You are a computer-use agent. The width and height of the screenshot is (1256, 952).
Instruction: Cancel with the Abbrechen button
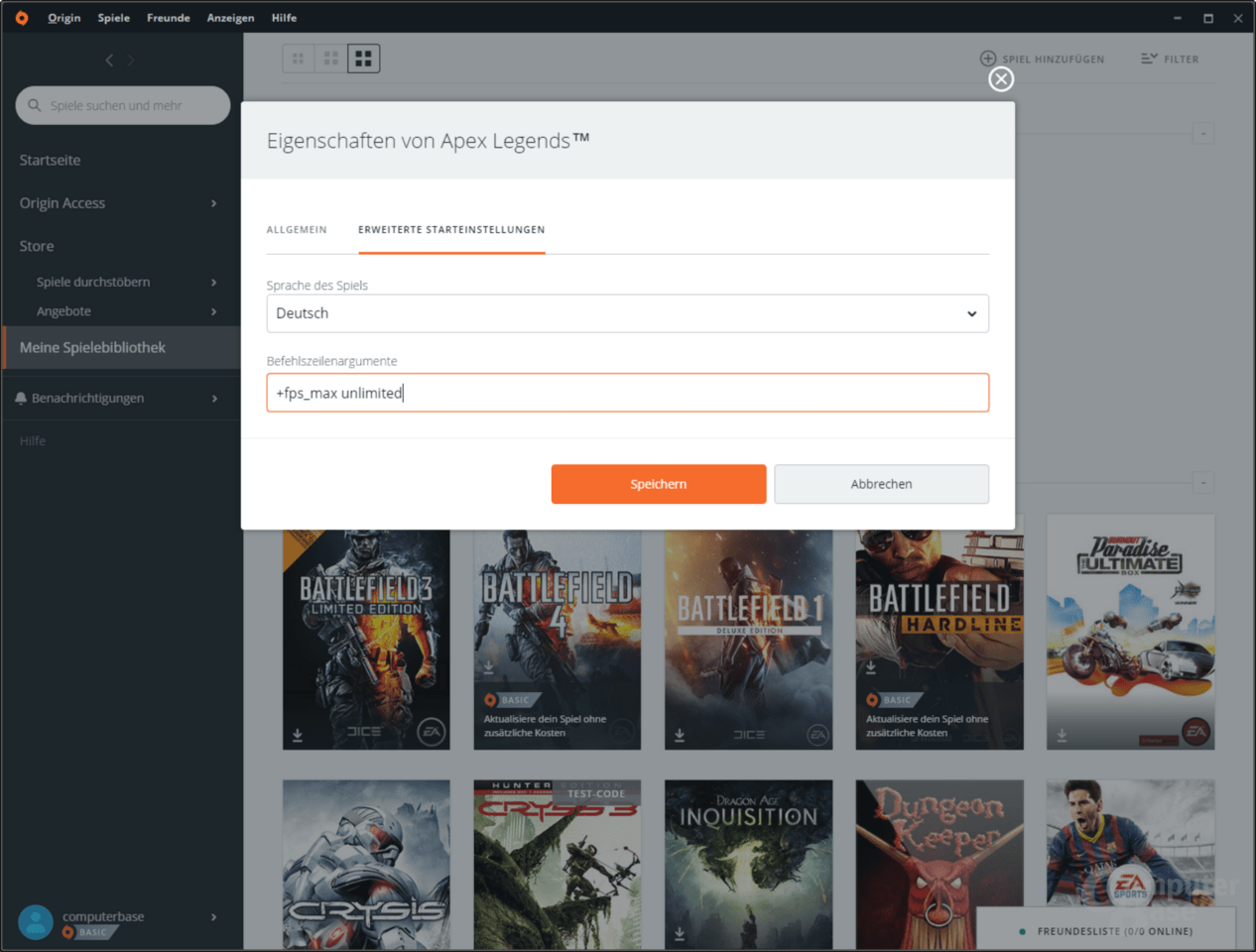[x=880, y=484]
